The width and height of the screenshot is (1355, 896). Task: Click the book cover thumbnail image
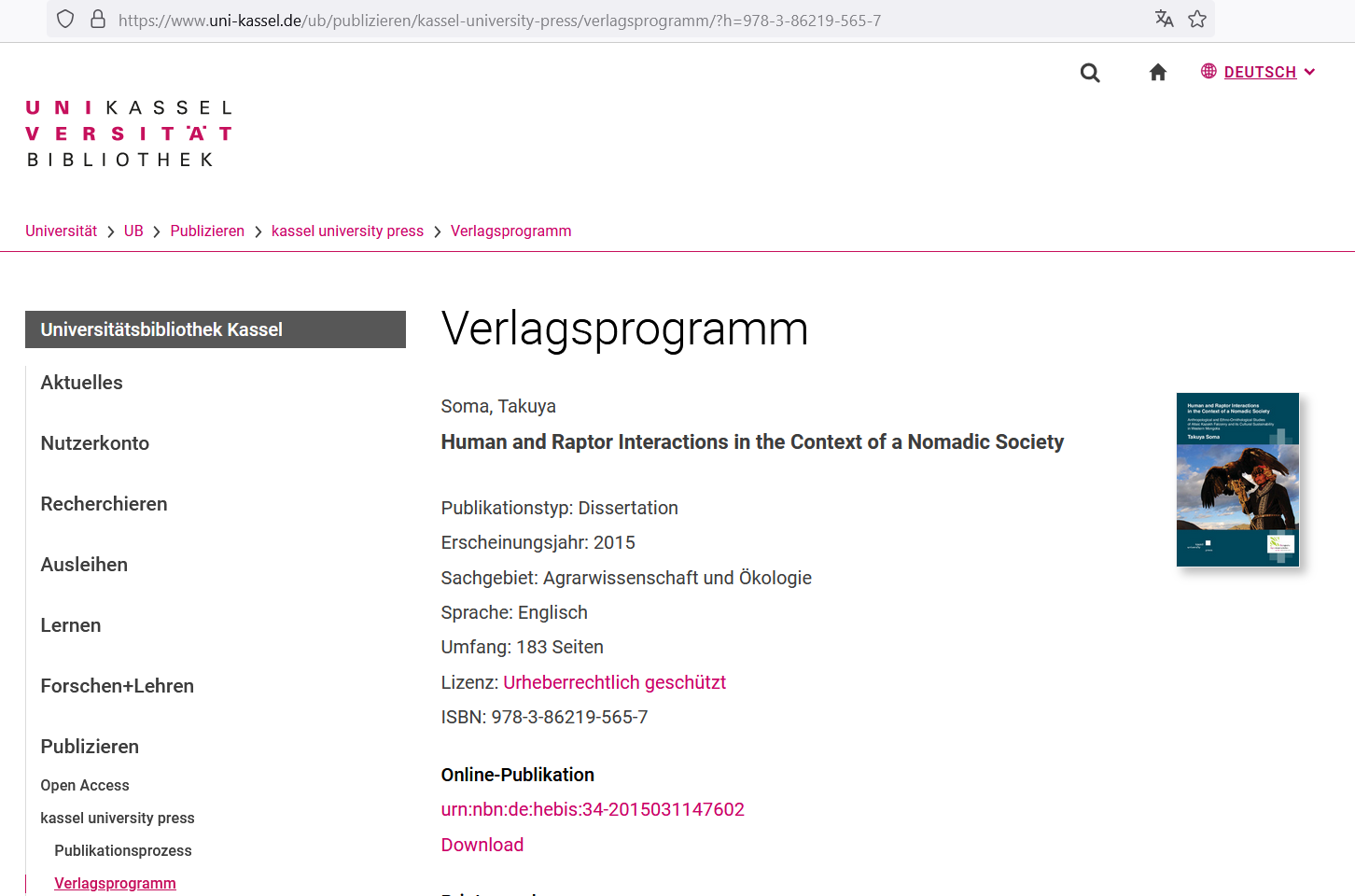(x=1237, y=480)
